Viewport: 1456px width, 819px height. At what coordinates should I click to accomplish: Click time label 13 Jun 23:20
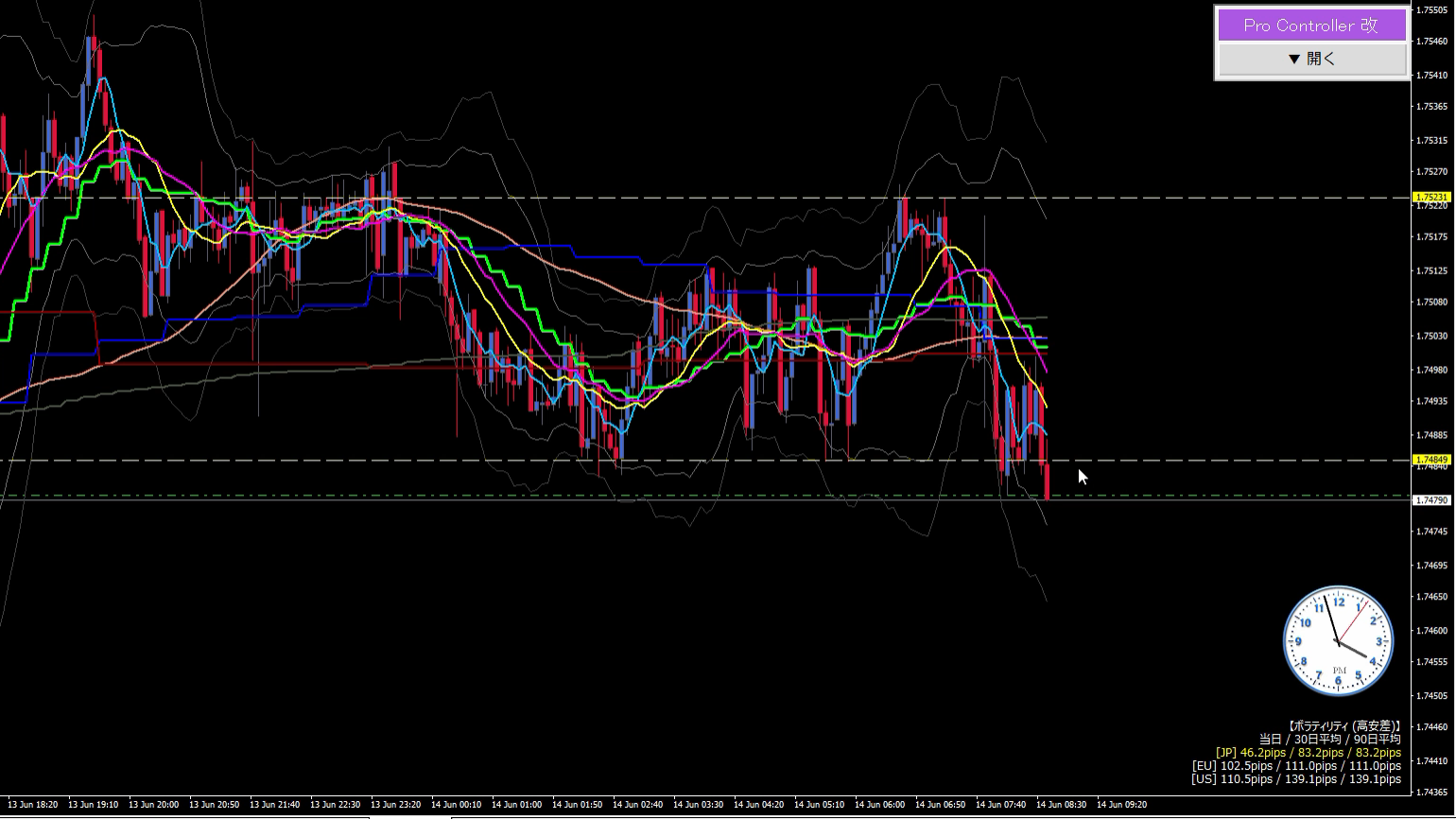(x=396, y=805)
